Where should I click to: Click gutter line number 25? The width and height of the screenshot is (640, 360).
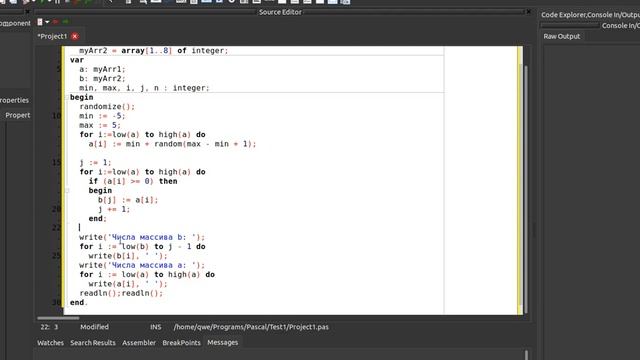tap(56, 256)
